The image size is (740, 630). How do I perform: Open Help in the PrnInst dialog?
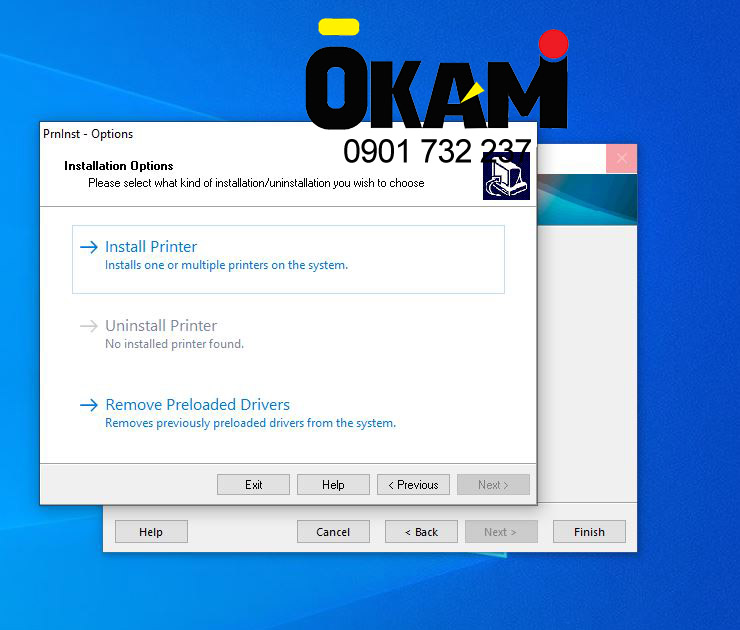coord(333,485)
